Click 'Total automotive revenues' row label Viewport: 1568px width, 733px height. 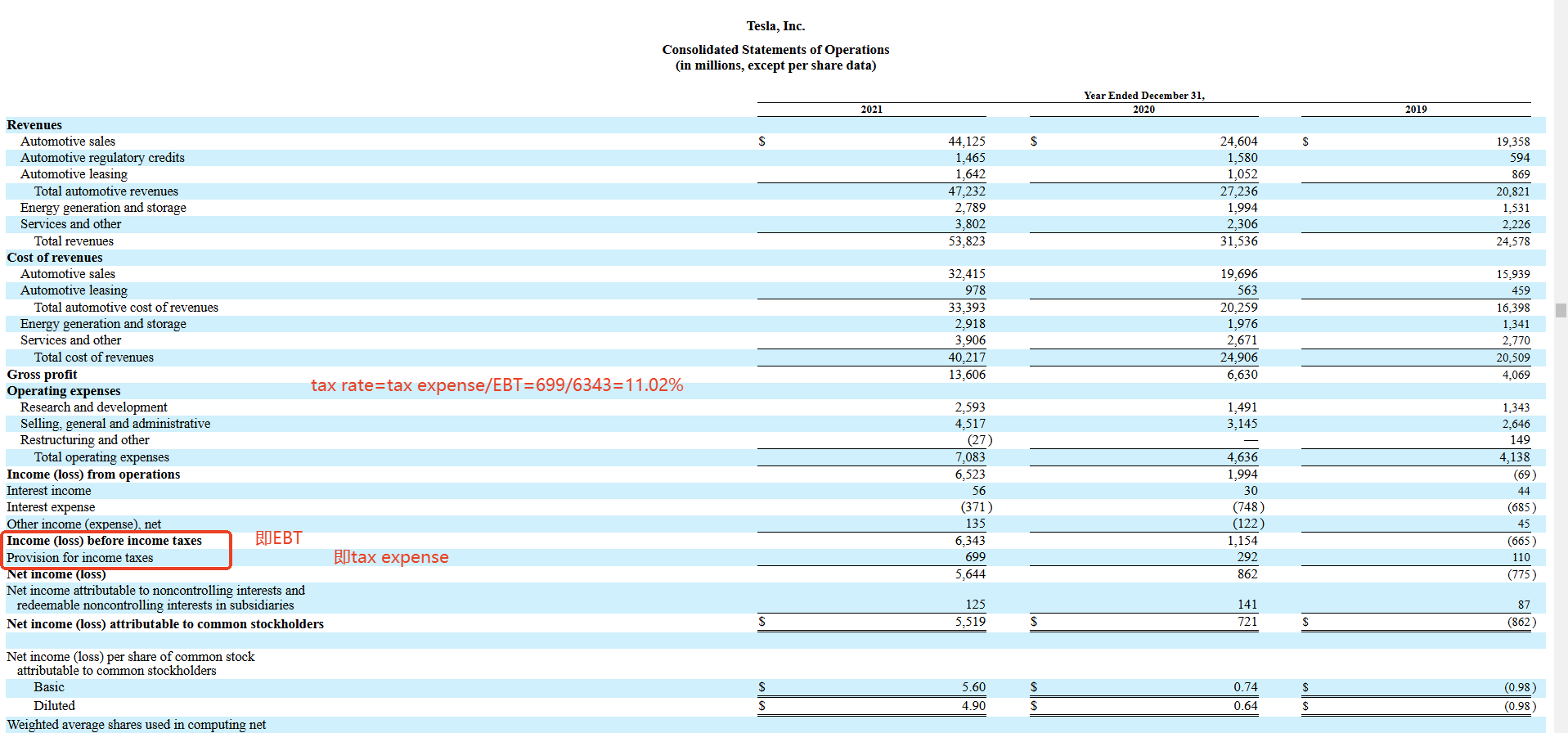click(x=106, y=191)
